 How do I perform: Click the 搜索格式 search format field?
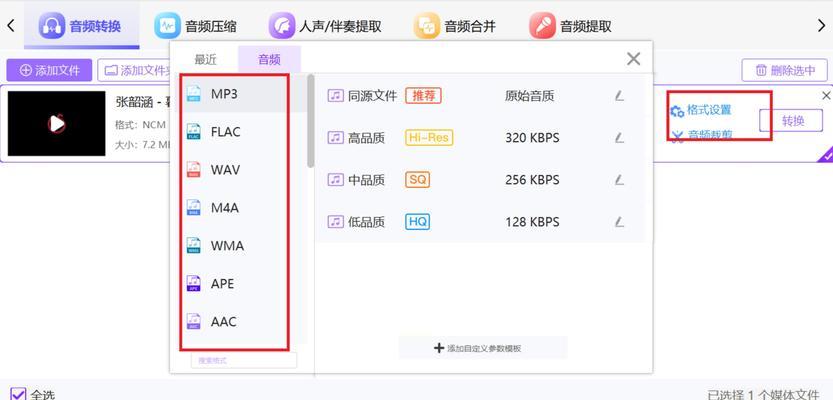click(244, 360)
